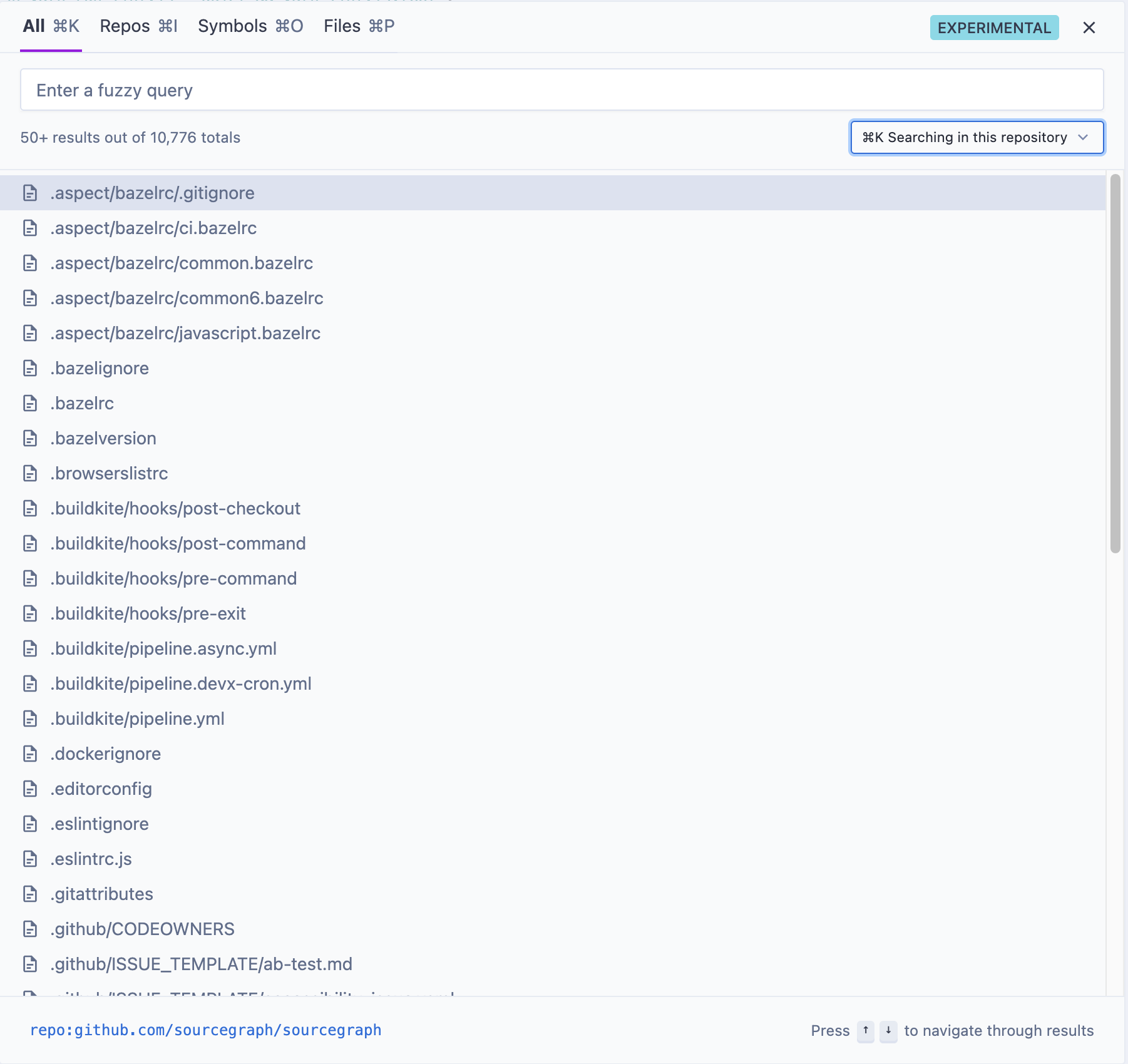Image resolution: width=1128 pixels, height=1064 pixels.
Task: Open .eslintignore result
Action: tap(553, 824)
